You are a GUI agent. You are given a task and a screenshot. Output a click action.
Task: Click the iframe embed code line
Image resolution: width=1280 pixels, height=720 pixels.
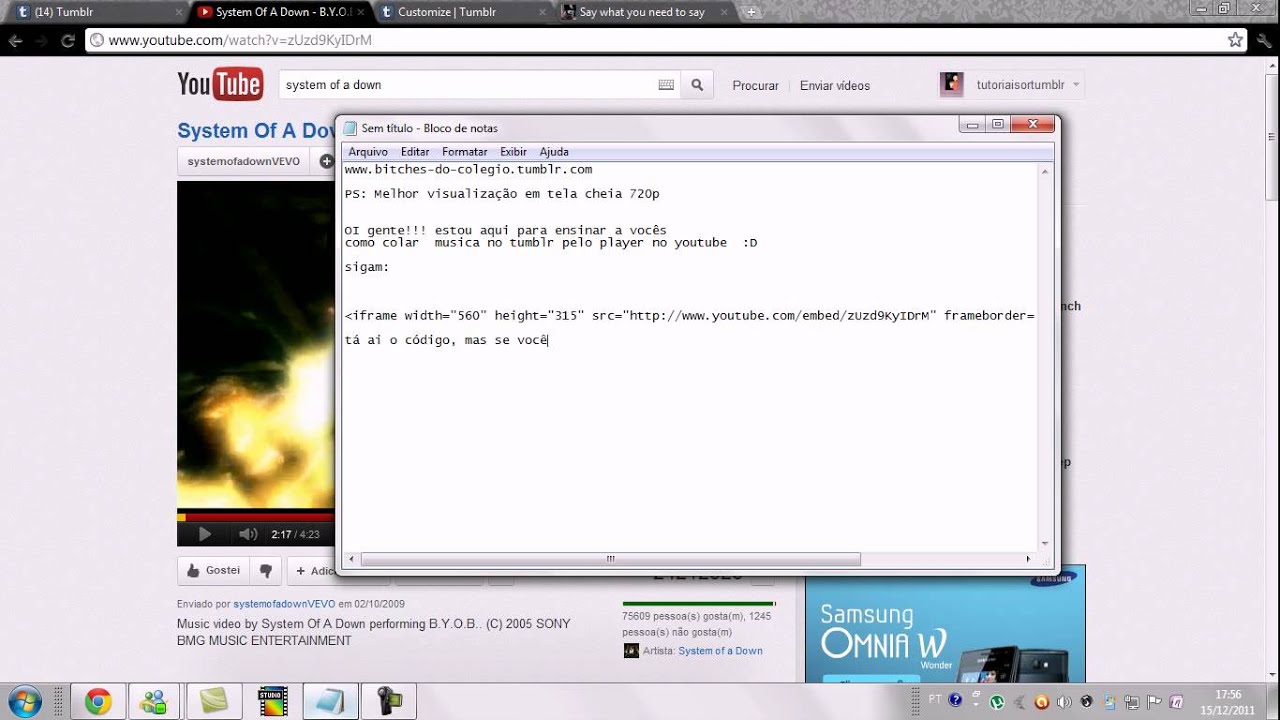coord(689,315)
